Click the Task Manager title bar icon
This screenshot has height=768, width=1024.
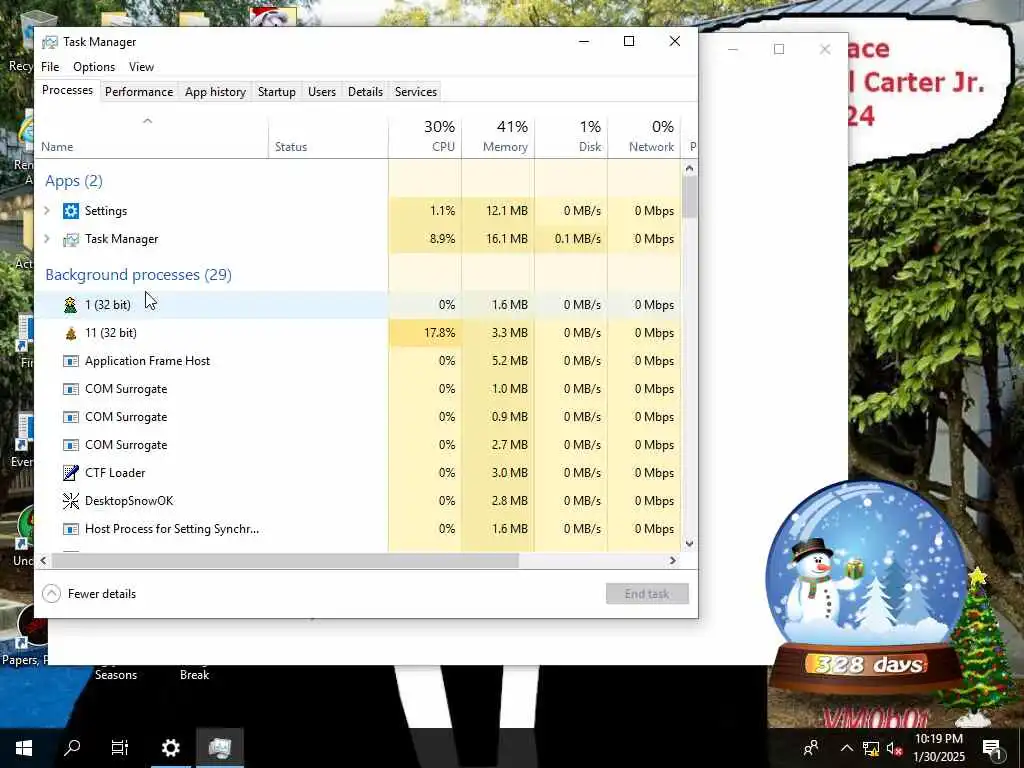50,42
